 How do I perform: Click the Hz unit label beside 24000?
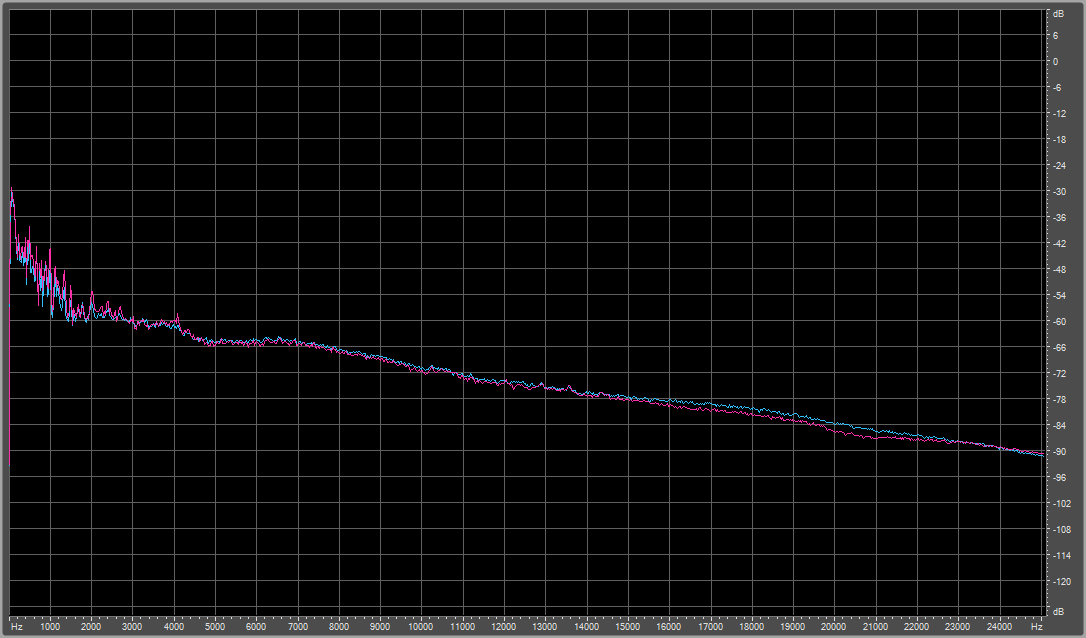tap(1036, 626)
